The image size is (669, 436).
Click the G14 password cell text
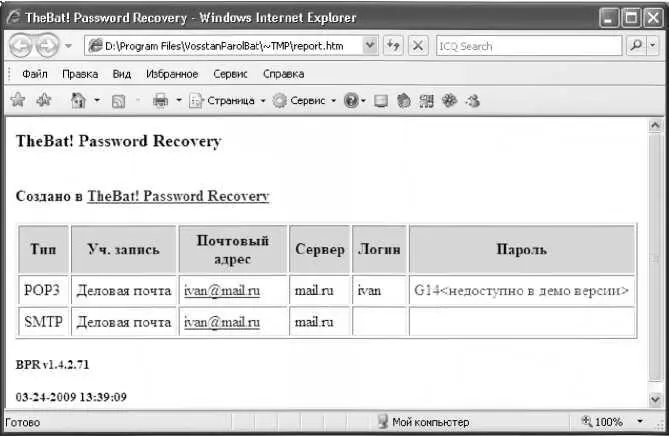[x=521, y=291]
